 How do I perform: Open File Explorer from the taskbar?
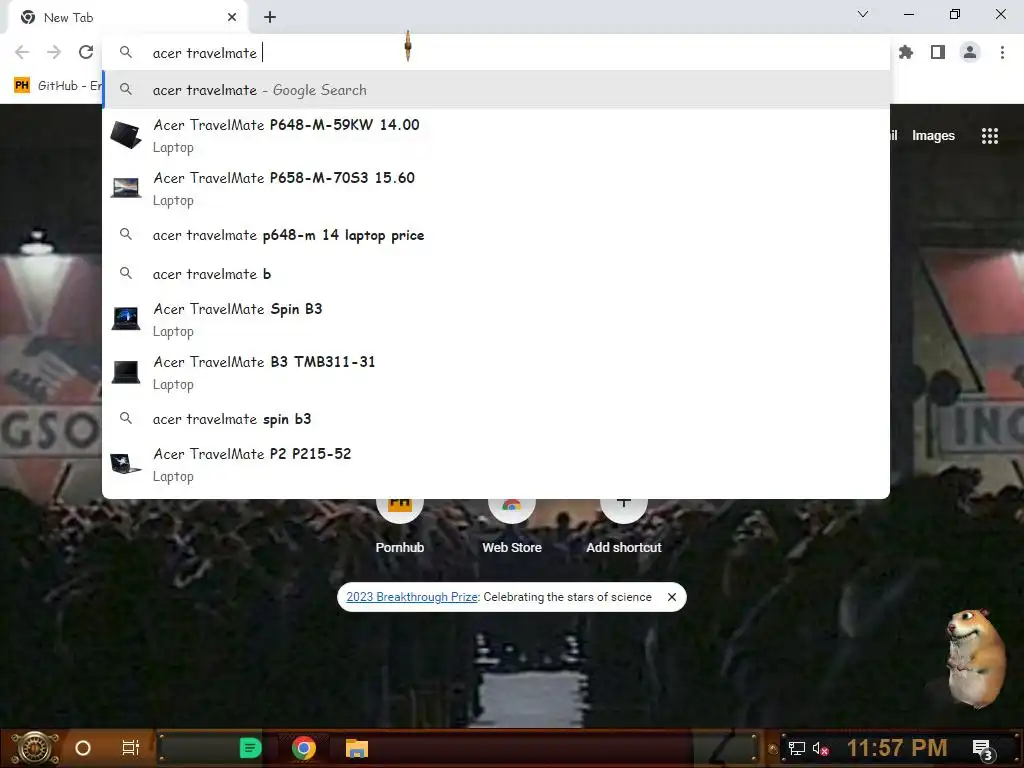pos(357,748)
